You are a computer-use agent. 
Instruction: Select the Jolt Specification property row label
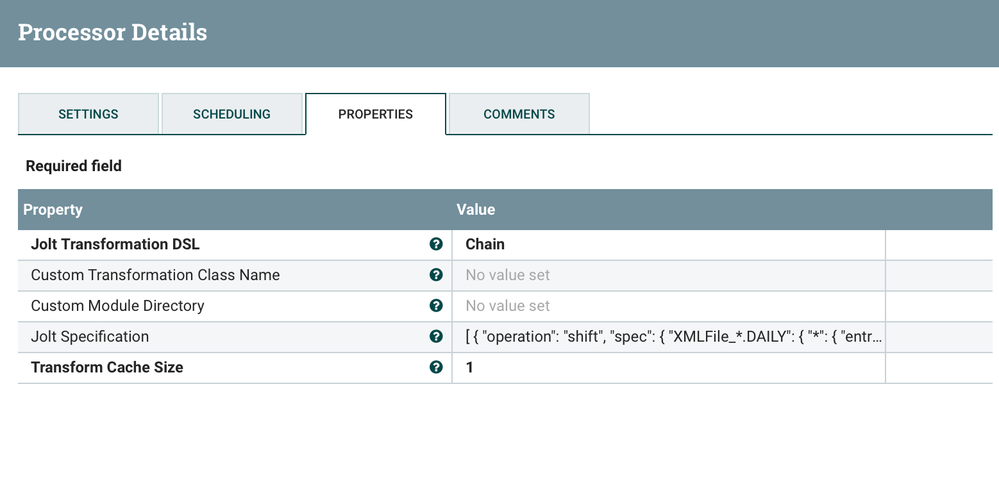click(x=90, y=337)
